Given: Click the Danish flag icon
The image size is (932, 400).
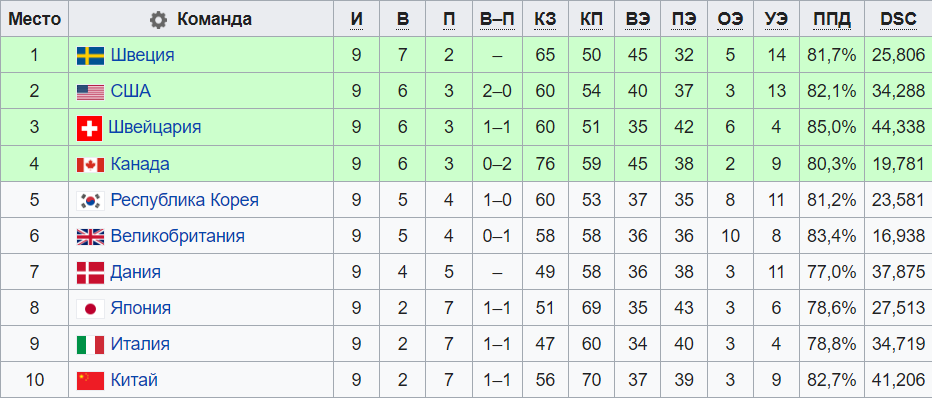Looking at the screenshot, I should (91, 272).
